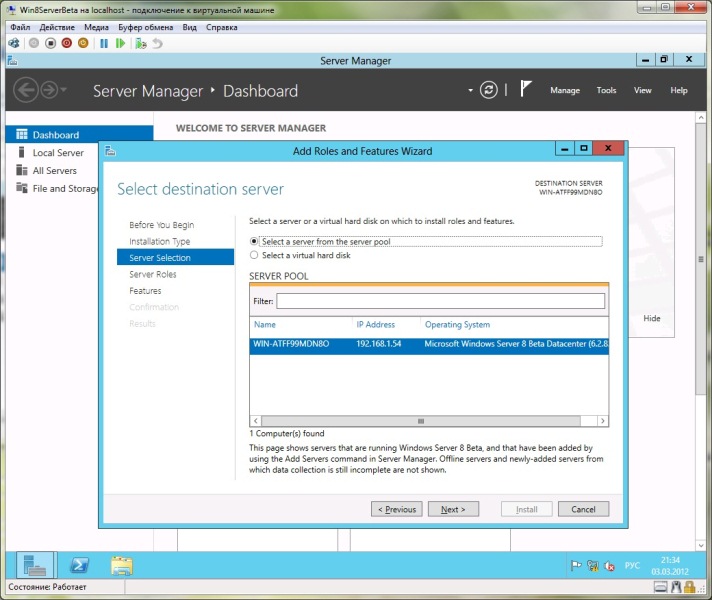Image resolution: width=712 pixels, height=600 pixels.
Task: Expand the navigation history dropdown arrow
Action: tap(65, 90)
